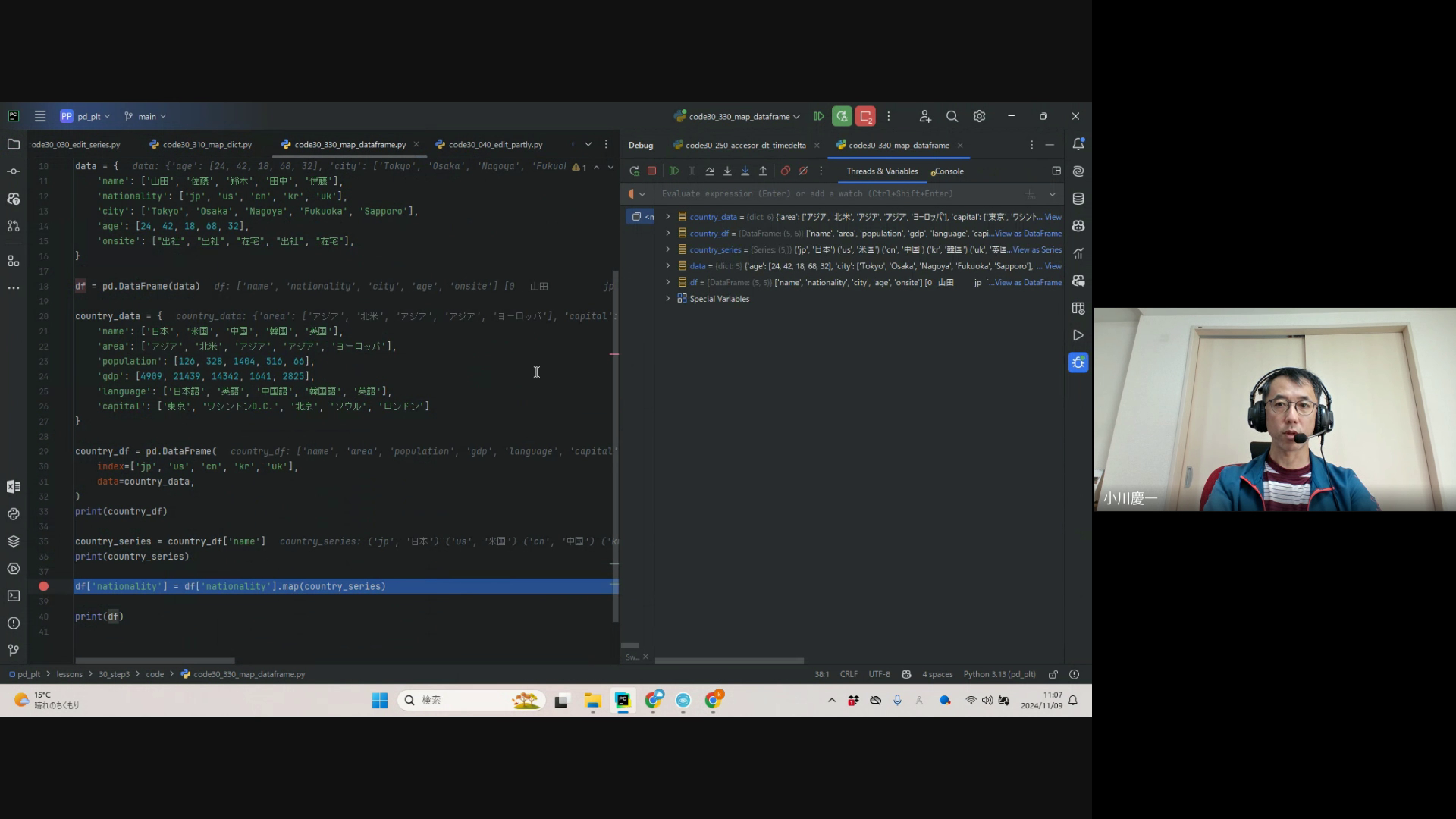Open the View Breakpoints dialog
The width and height of the screenshot is (1456, 819).
[x=786, y=171]
